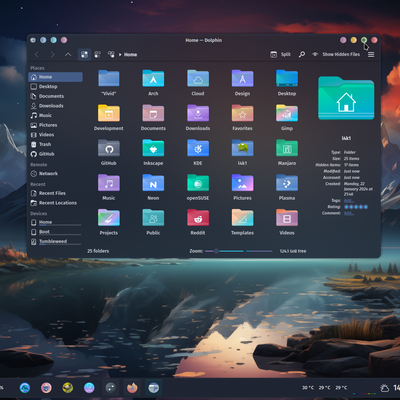
Task: Open GitHub in the Places sidebar
Action: pos(56,154)
